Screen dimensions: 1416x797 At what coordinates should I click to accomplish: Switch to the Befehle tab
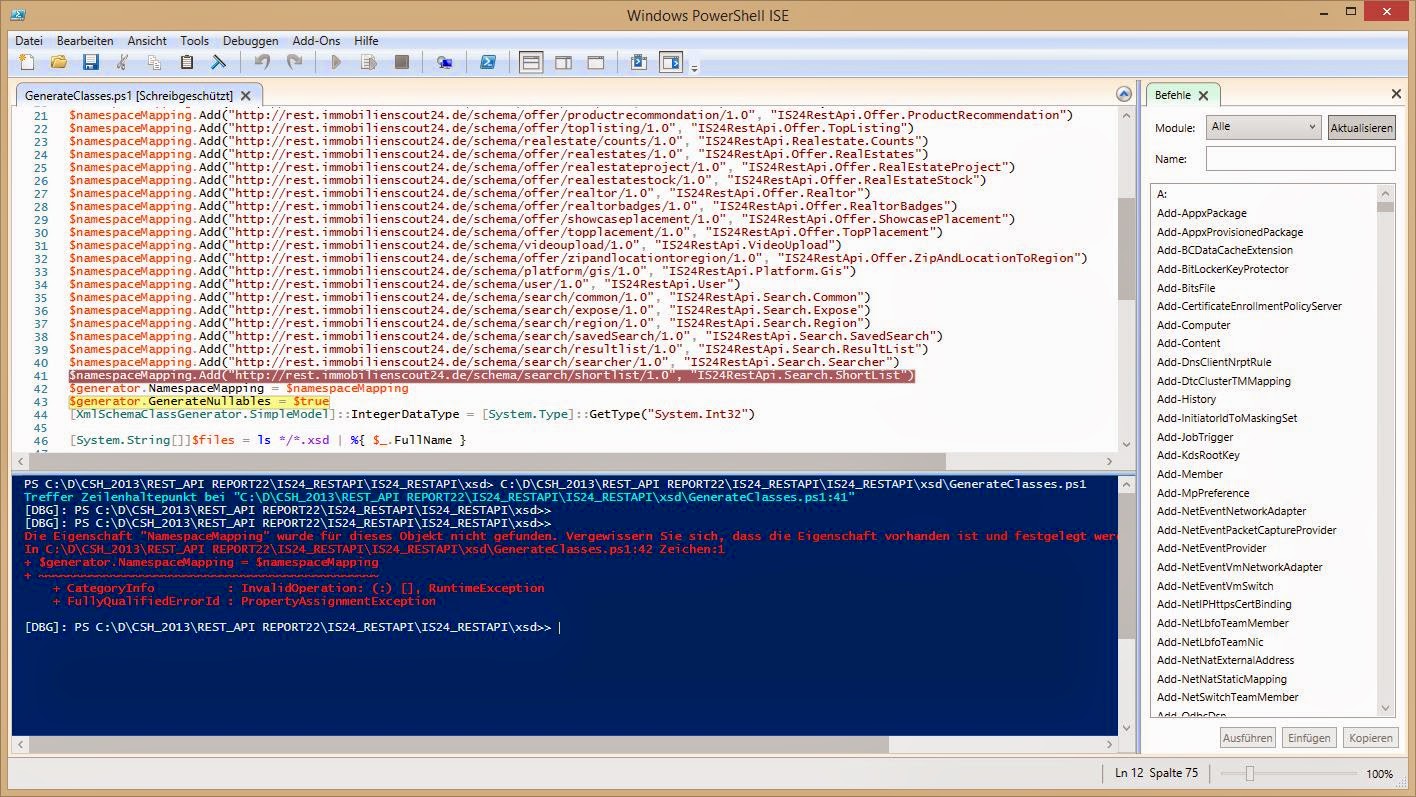(1172, 95)
